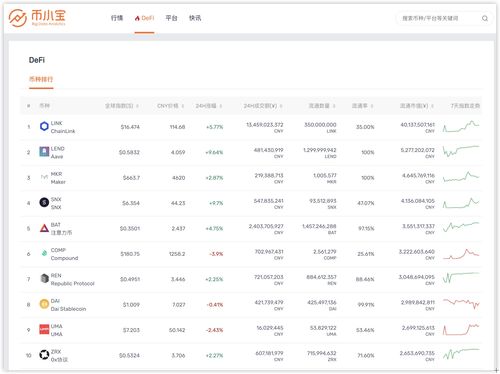Click MKR price $663.7
The height and width of the screenshot is (374, 500).
pos(131,178)
